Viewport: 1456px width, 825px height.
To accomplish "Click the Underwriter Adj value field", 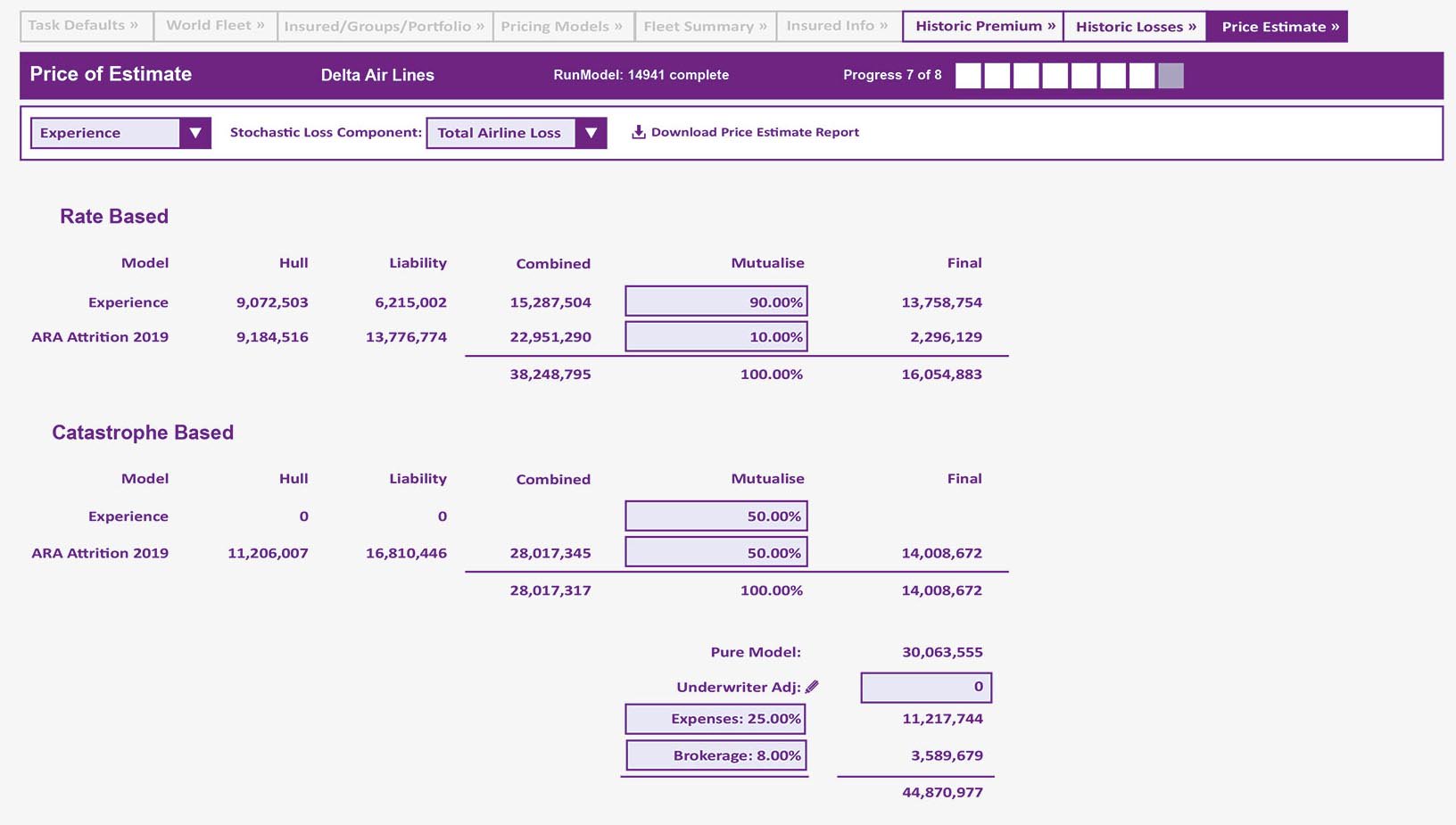I will [x=926, y=687].
